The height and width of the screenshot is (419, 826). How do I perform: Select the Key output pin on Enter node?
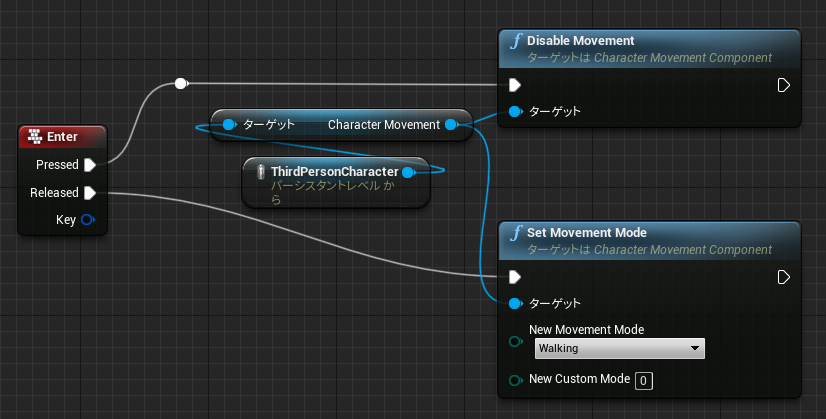[x=87, y=220]
